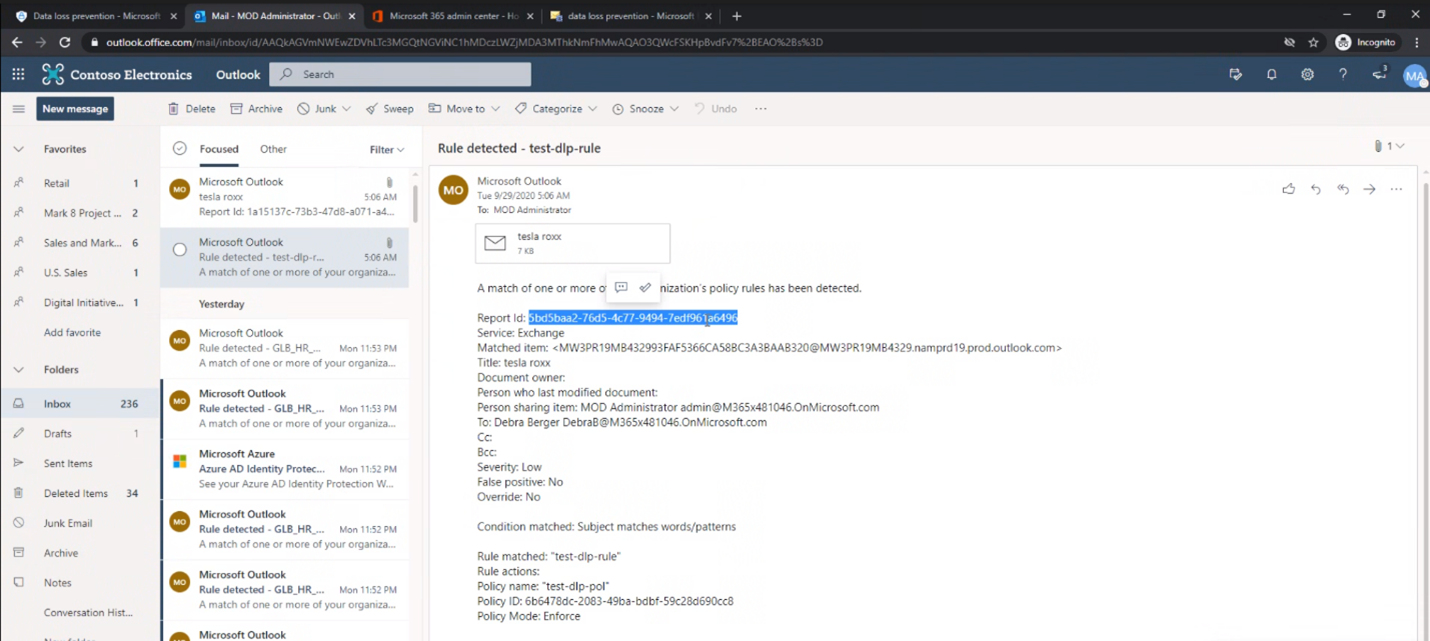The image size is (1430, 641).
Task: Click the New message button
Action: pyautogui.click(x=75, y=109)
